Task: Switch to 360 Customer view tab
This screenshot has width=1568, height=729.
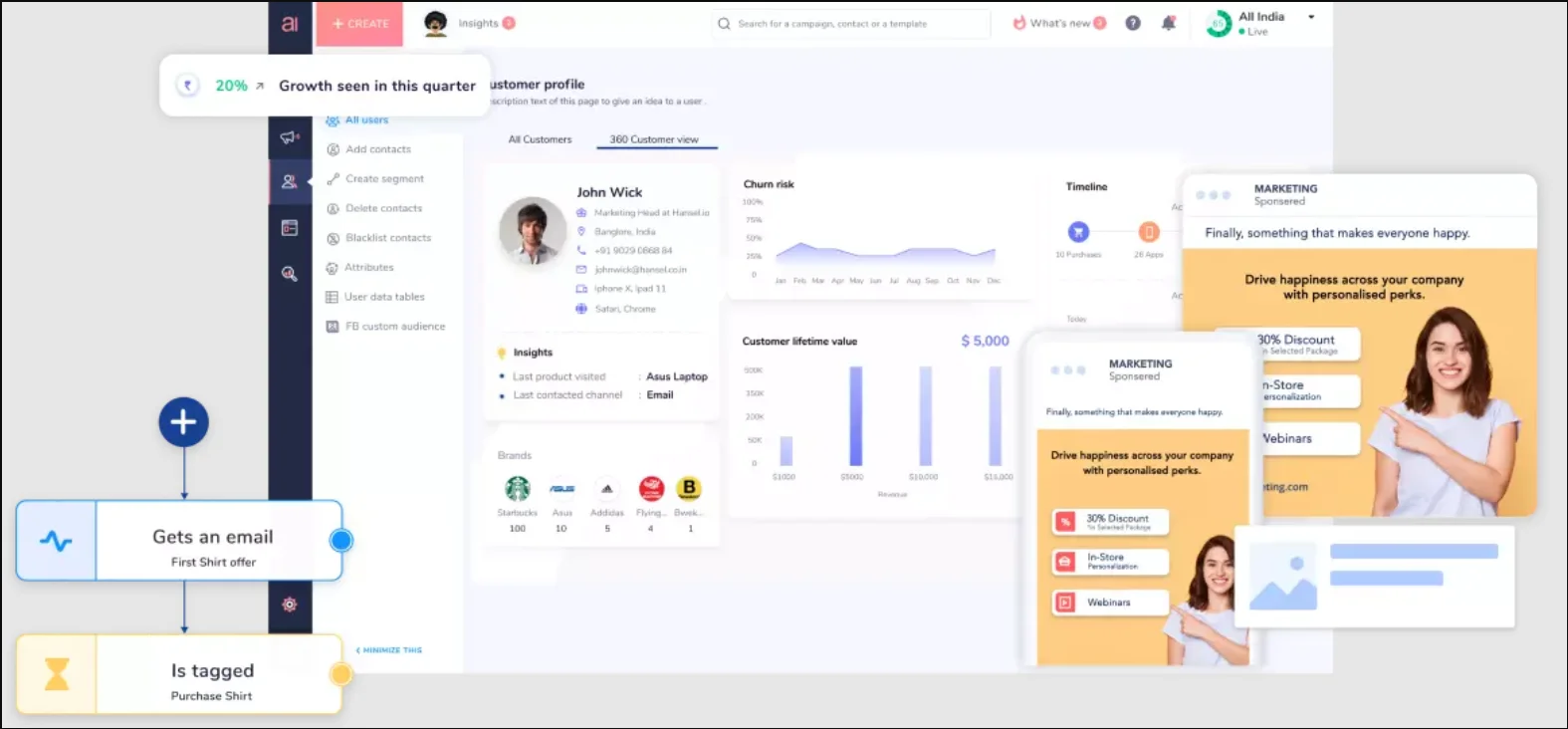Action: [654, 139]
